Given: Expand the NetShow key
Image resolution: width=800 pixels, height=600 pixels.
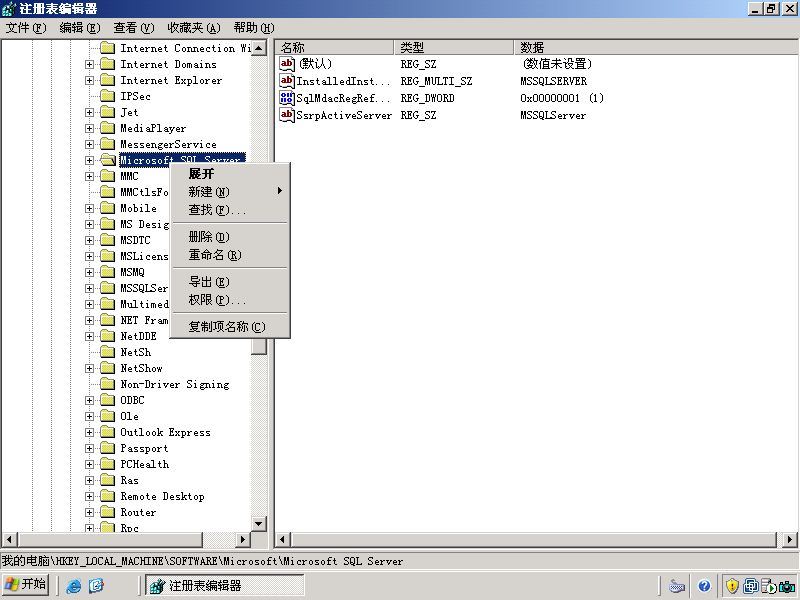Looking at the screenshot, I should click(x=89, y=368).
